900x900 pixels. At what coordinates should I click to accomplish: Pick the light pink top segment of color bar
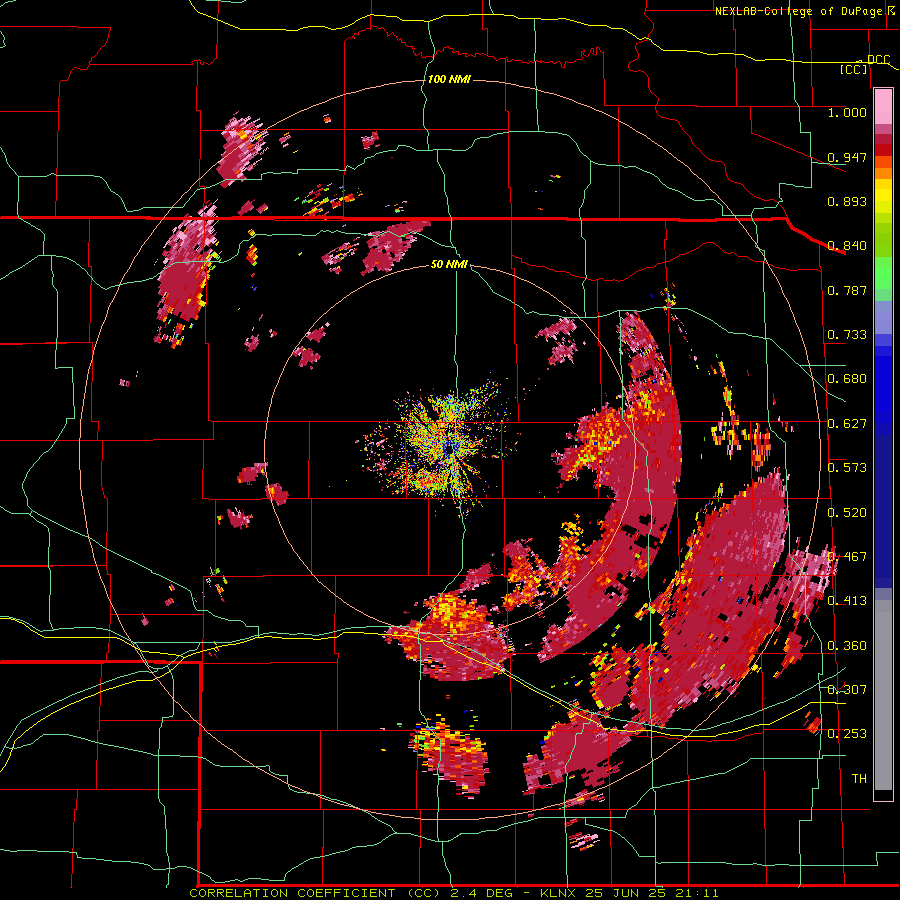(883, 107)
